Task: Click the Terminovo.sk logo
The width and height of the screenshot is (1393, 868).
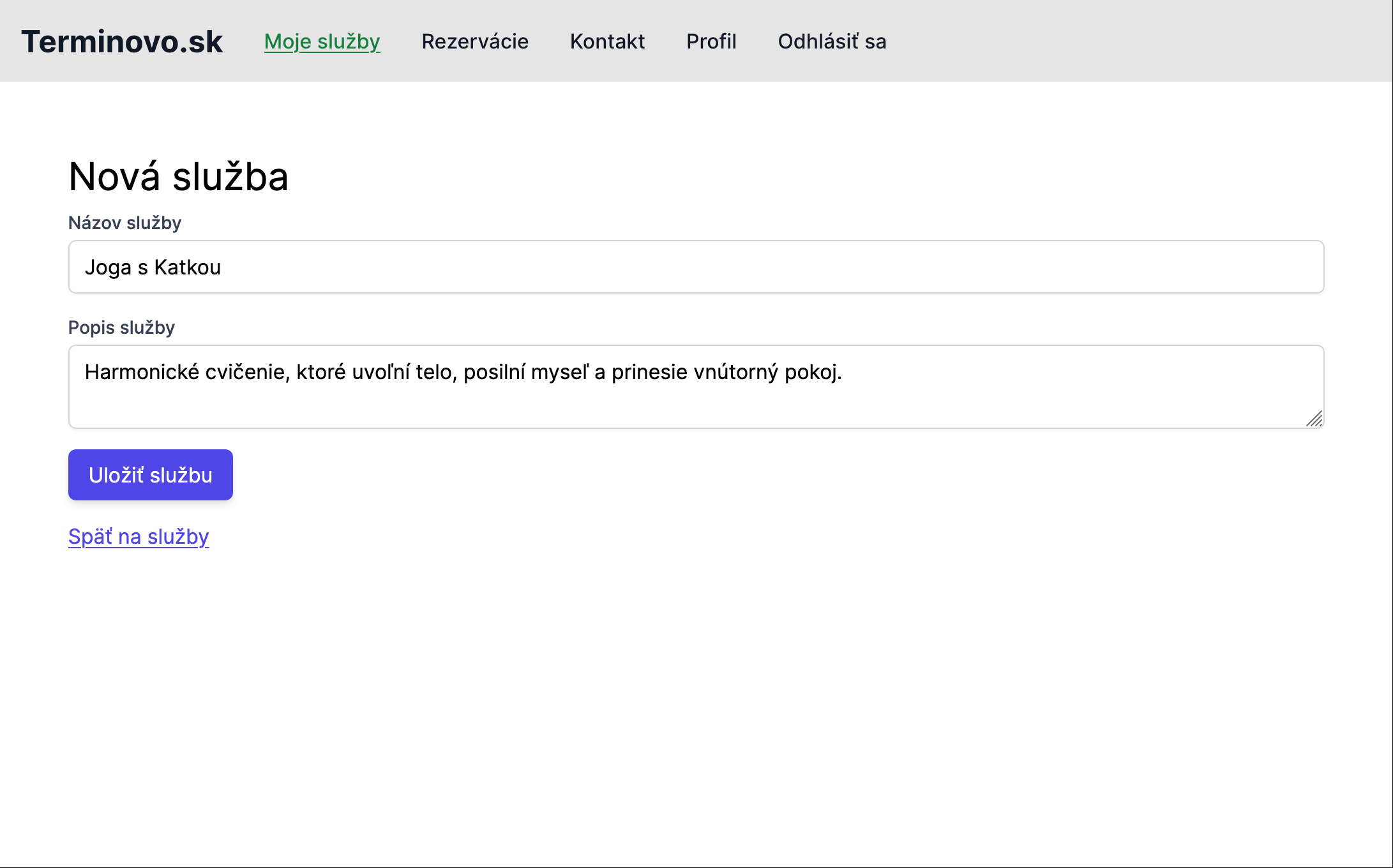Action: click(122, 41)
